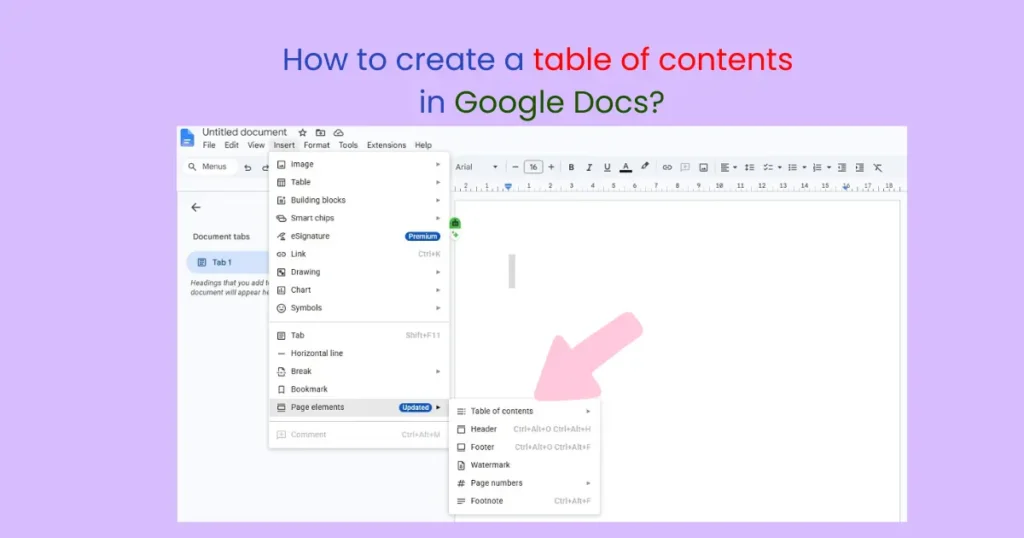Open the Format menu

point(317,146)
